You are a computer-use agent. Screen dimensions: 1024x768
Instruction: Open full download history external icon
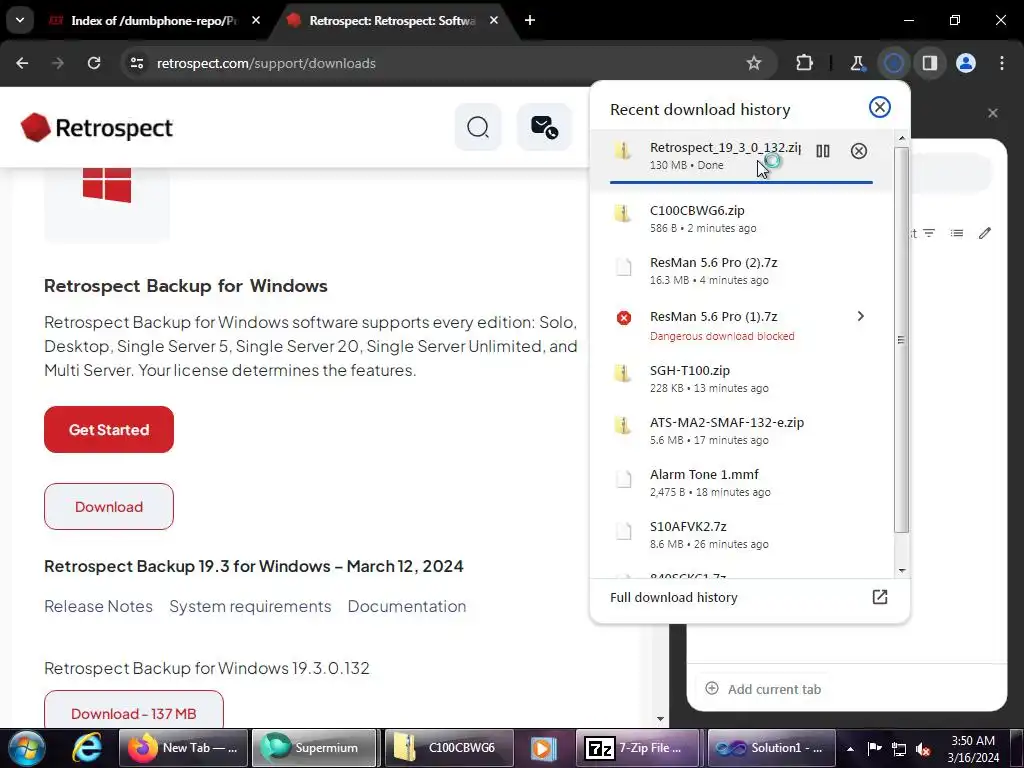coord(880,597)
